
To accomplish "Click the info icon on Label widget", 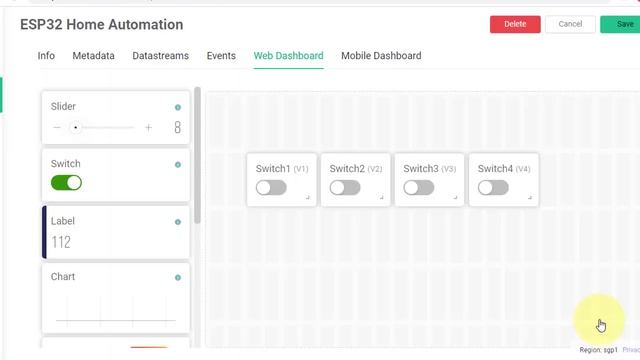I will [178, 222].
